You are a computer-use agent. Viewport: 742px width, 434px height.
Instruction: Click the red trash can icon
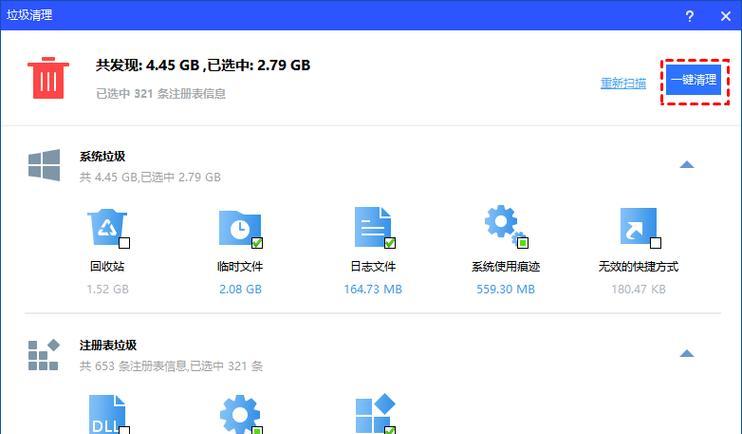pos(48,78)
